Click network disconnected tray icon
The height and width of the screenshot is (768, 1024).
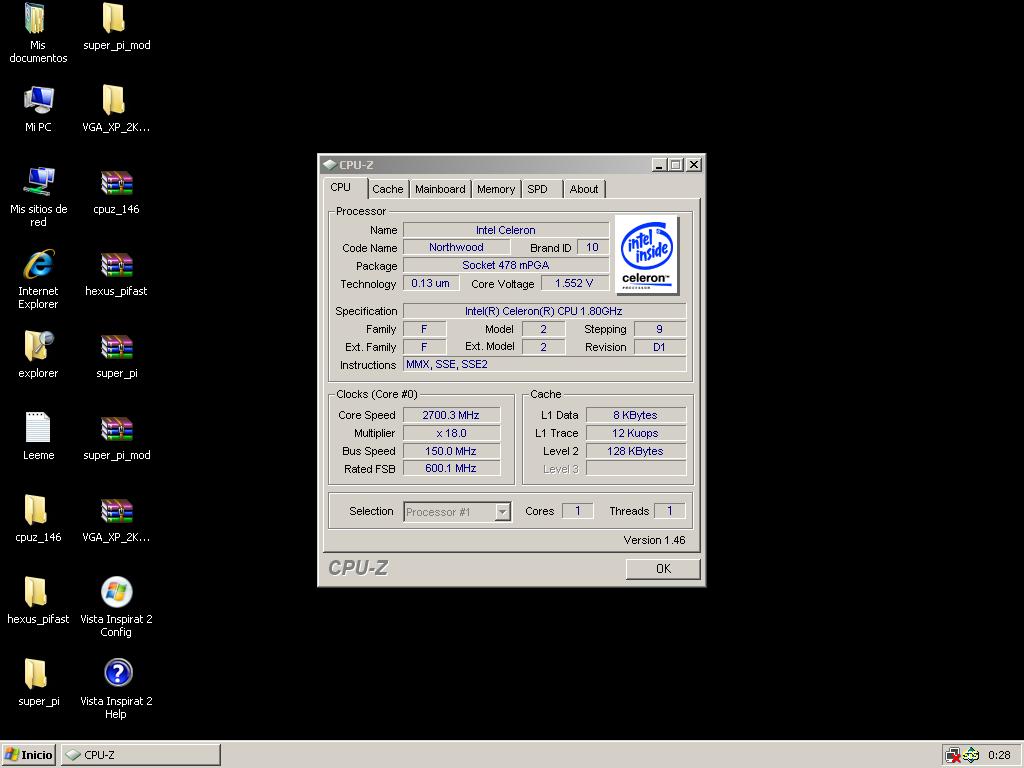pos(953,755)
